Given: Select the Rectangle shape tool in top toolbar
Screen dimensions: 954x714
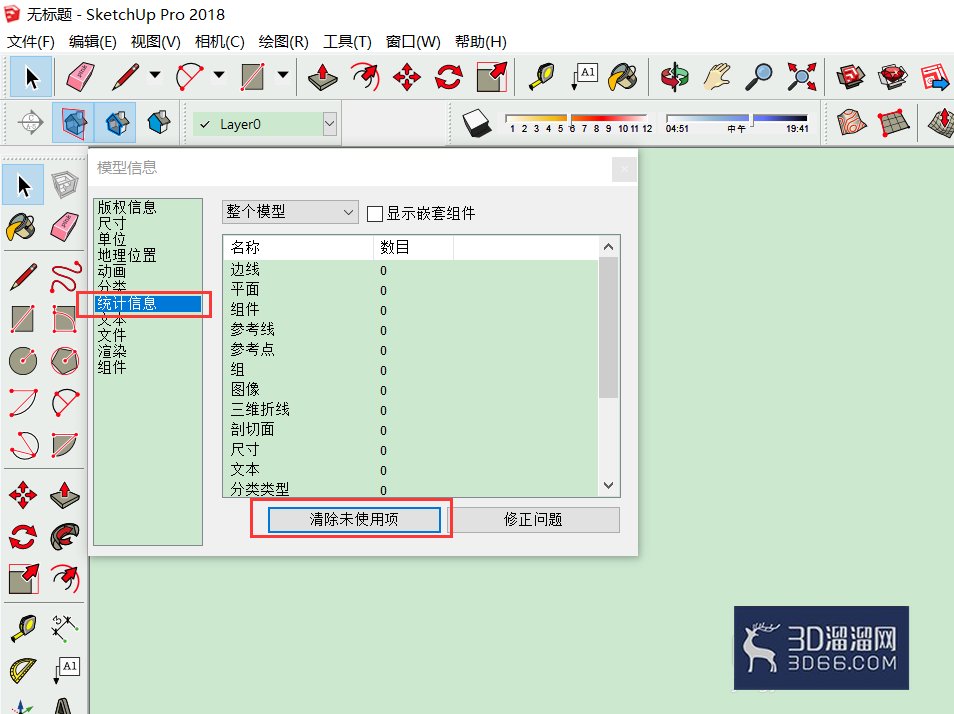Looking at the screenshot, I should coord(252,77).
